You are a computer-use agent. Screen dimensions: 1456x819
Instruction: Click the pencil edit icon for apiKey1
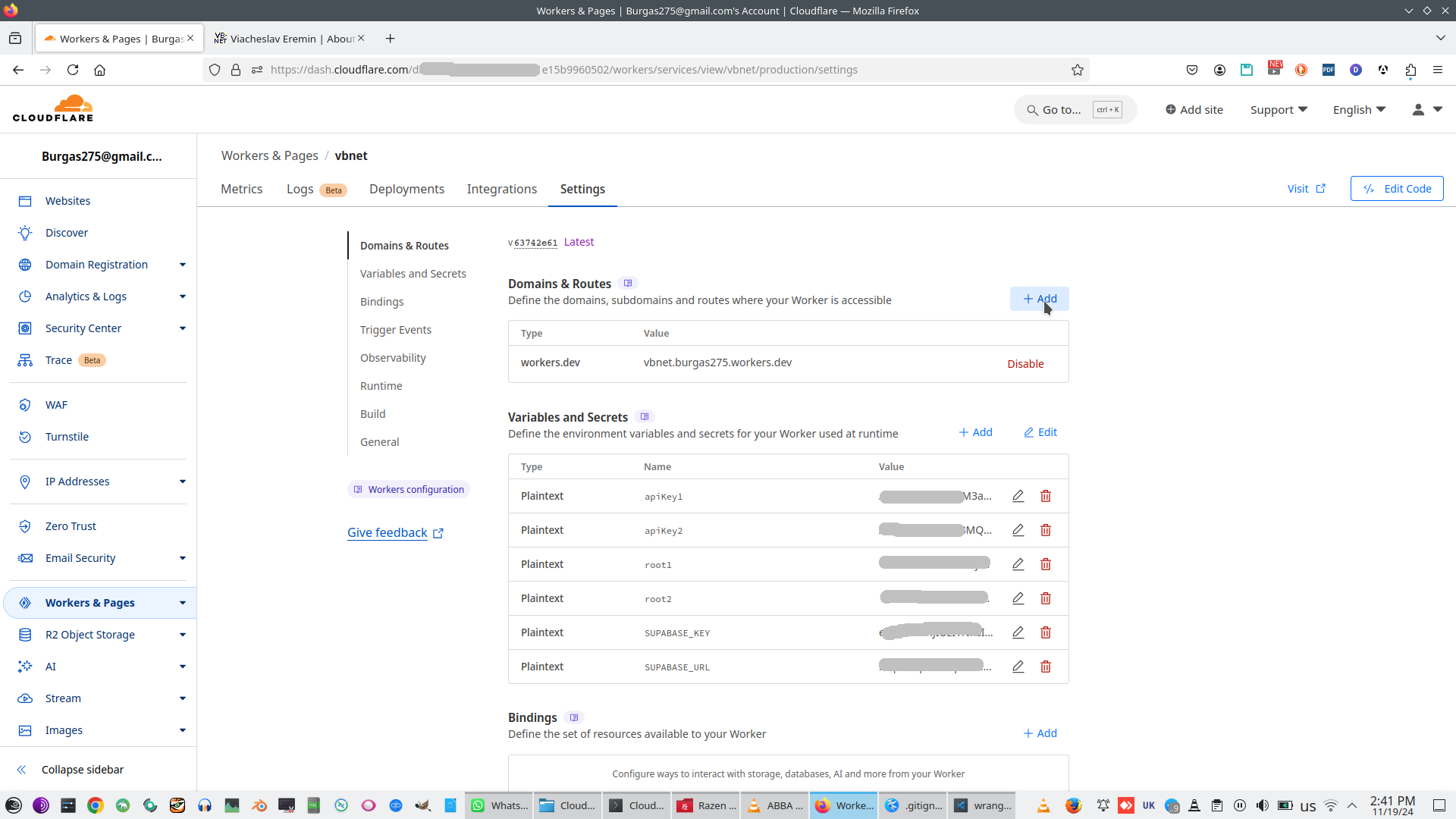click(x=1018, y=496)
